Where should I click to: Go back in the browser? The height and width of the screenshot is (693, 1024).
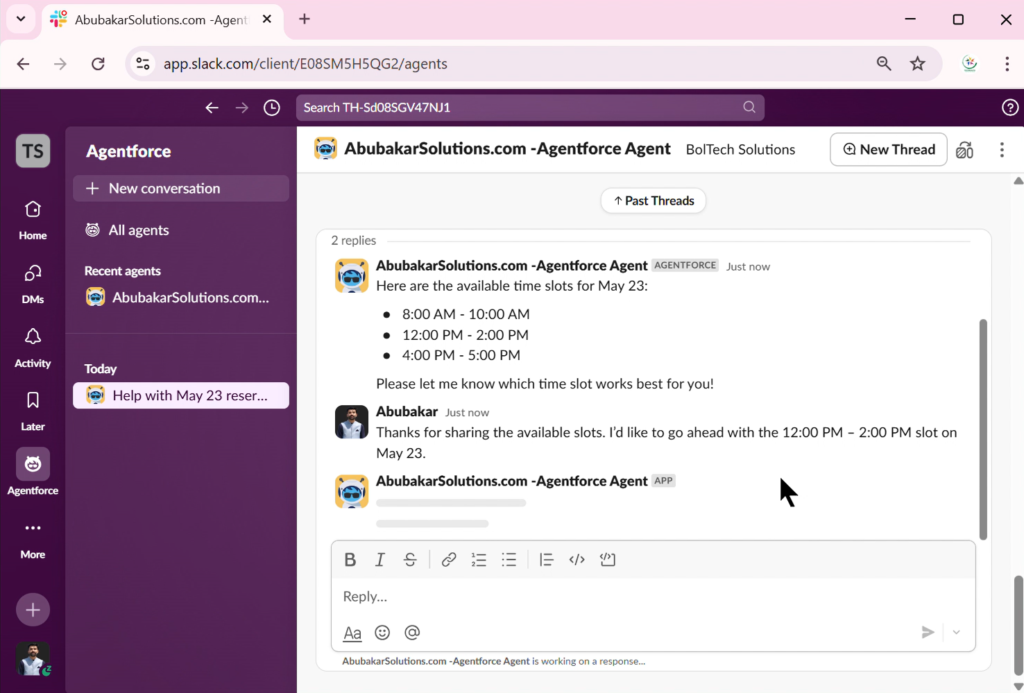coord(23,64)
